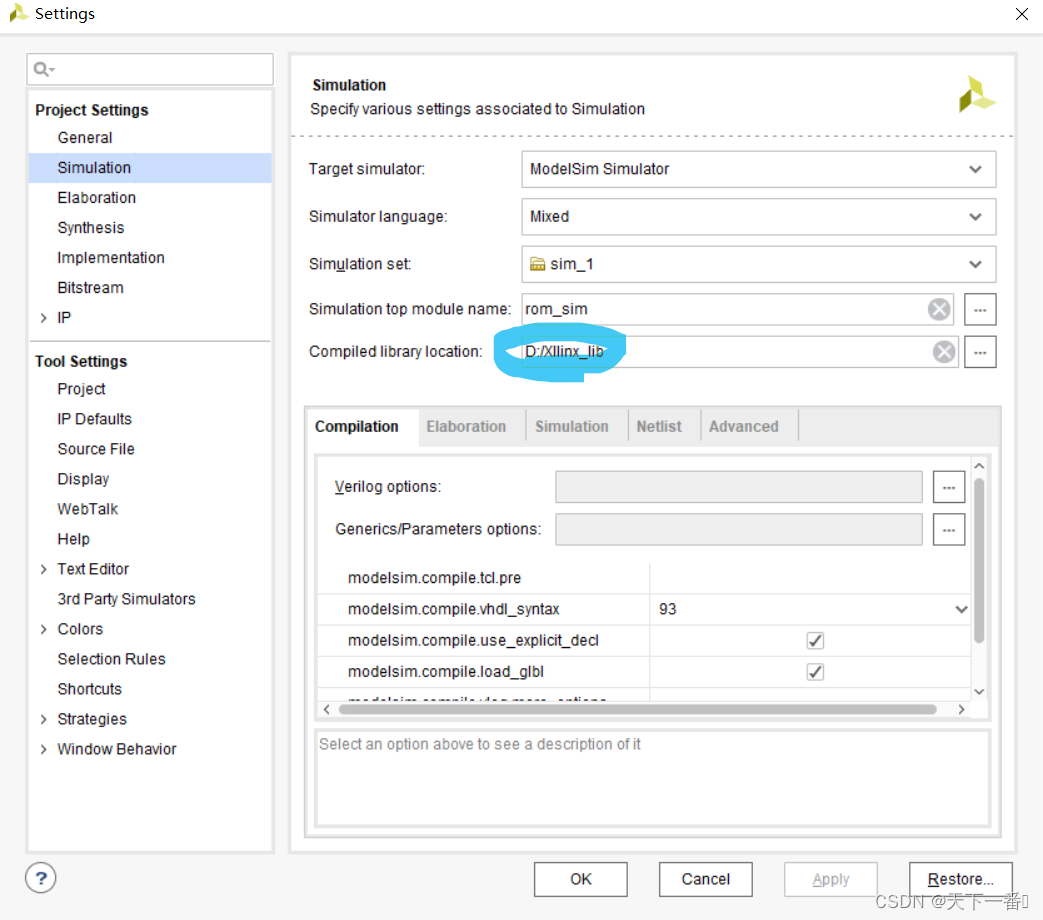This screenshot has height=920, width=1043.
Task: Click the sim_1 folder icon
Action: (x=538, y=264)
